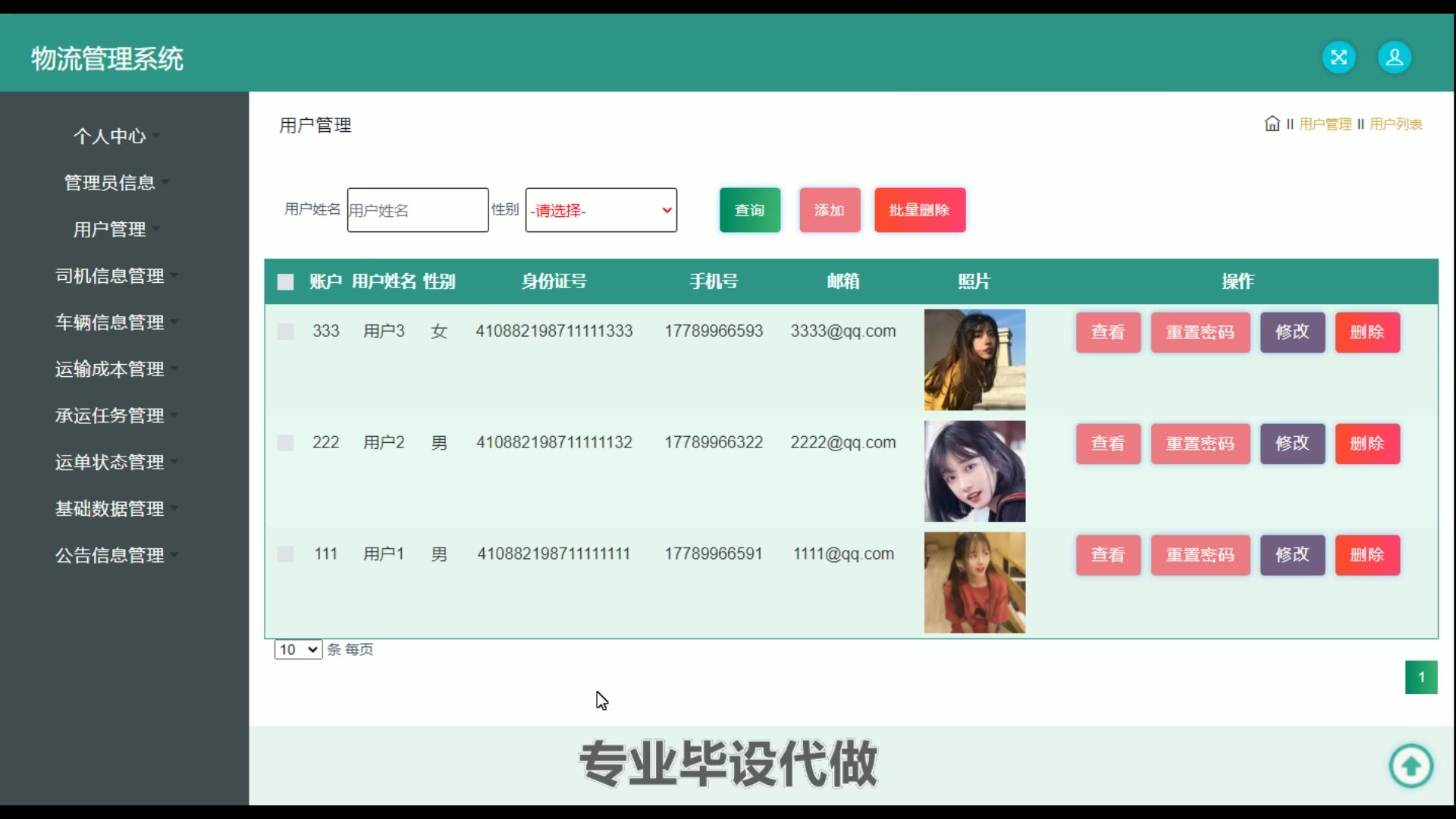Check the checkbox for account 111

coord(285,554)
